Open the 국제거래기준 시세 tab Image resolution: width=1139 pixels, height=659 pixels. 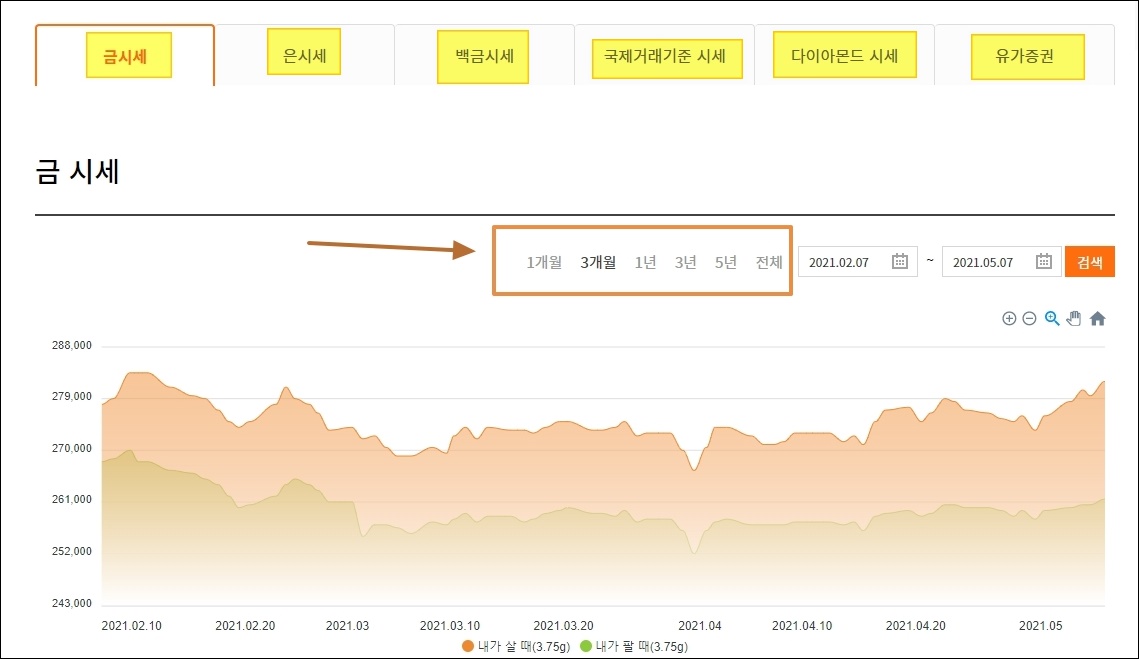[665, 56]
